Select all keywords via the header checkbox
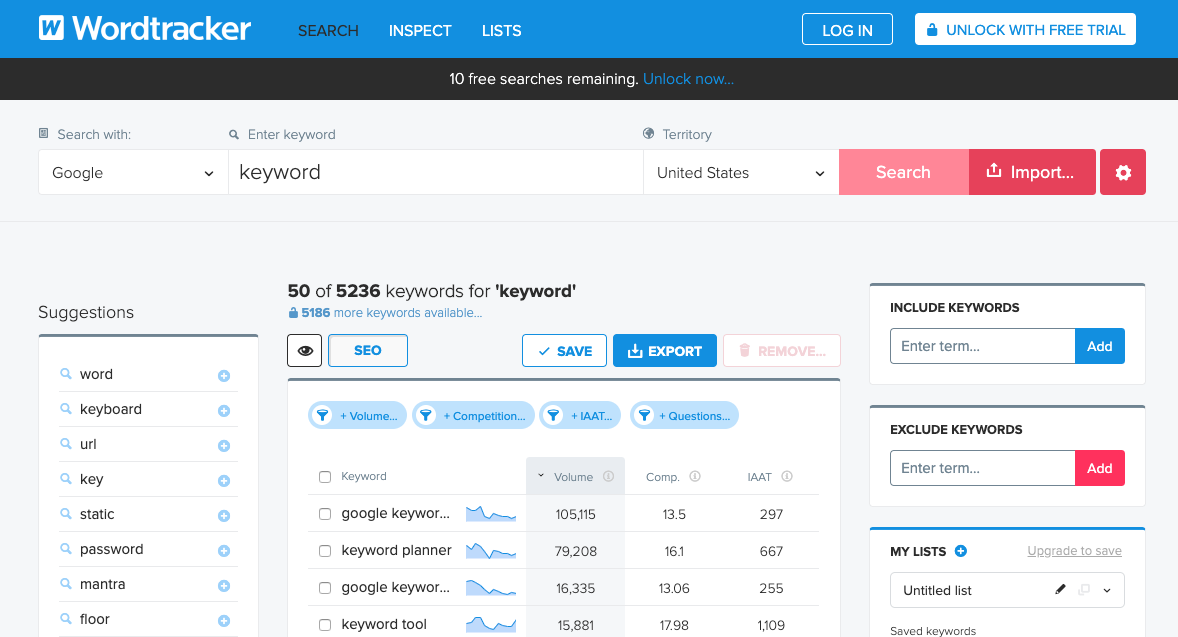 click(x=325, y=477)
